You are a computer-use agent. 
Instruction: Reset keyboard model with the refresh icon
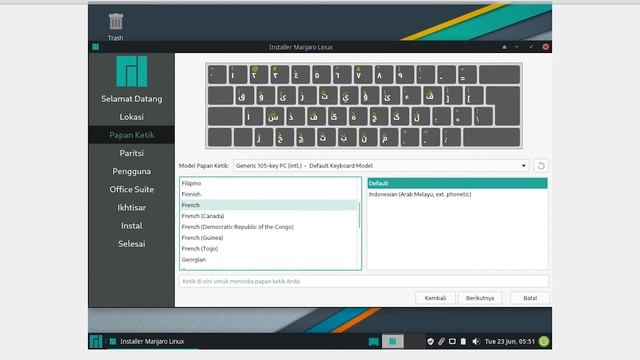coord(541,166)
